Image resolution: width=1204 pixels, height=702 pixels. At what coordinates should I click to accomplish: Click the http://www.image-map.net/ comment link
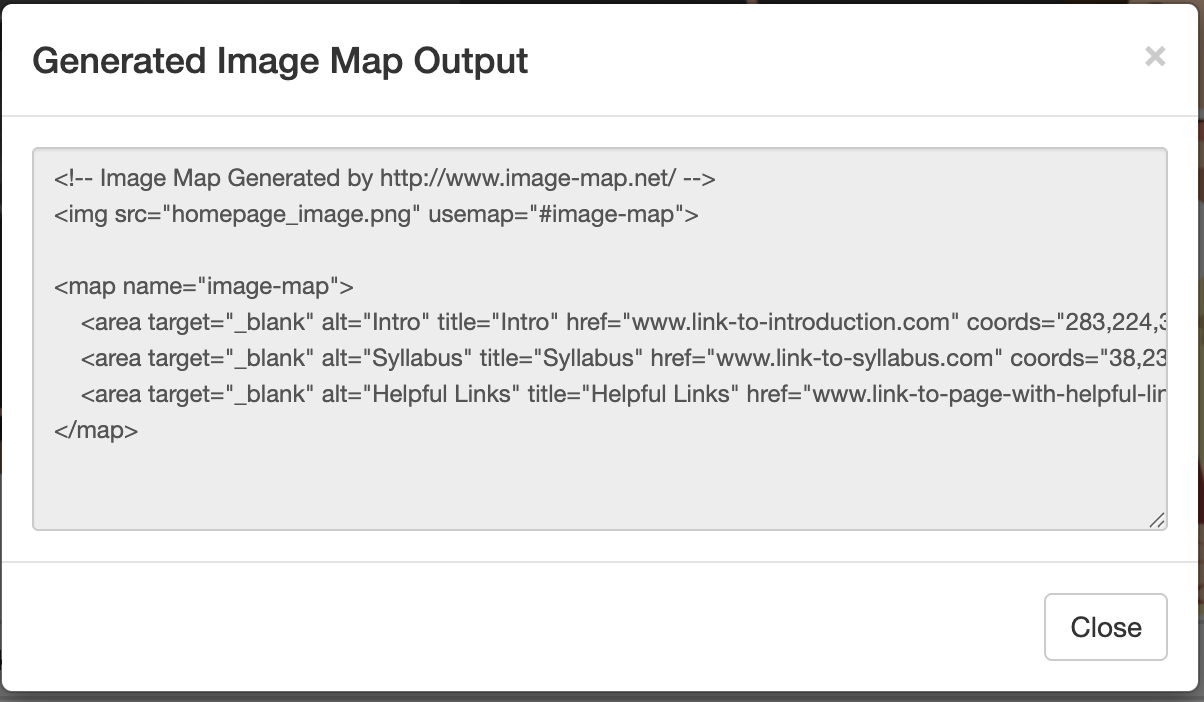point(525,178)
